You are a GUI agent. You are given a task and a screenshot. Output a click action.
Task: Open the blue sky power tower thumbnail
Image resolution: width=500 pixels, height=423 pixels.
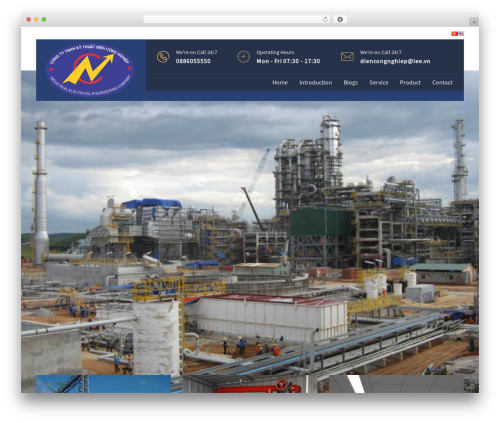coord(103,384)
